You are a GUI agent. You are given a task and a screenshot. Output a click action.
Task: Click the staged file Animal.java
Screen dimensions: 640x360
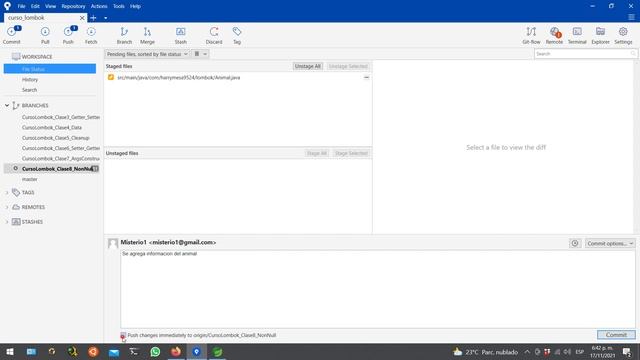[x=179, y=78]
